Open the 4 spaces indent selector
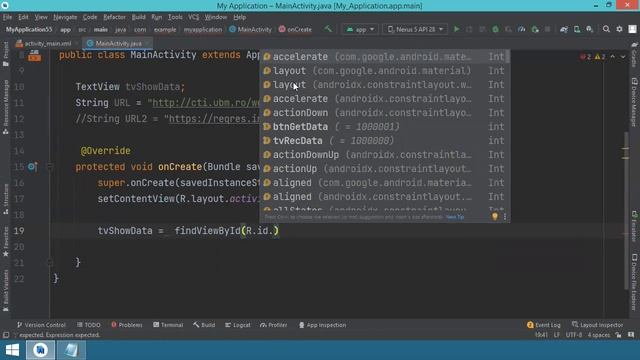This screenshot has width=640, height=360. 598,335
